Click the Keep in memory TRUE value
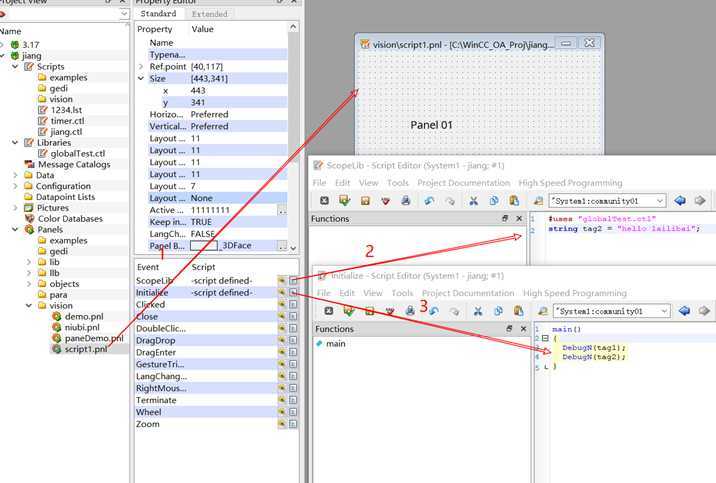Image resolution: width=716 pixels, height=483 pixels. (201, 222)
